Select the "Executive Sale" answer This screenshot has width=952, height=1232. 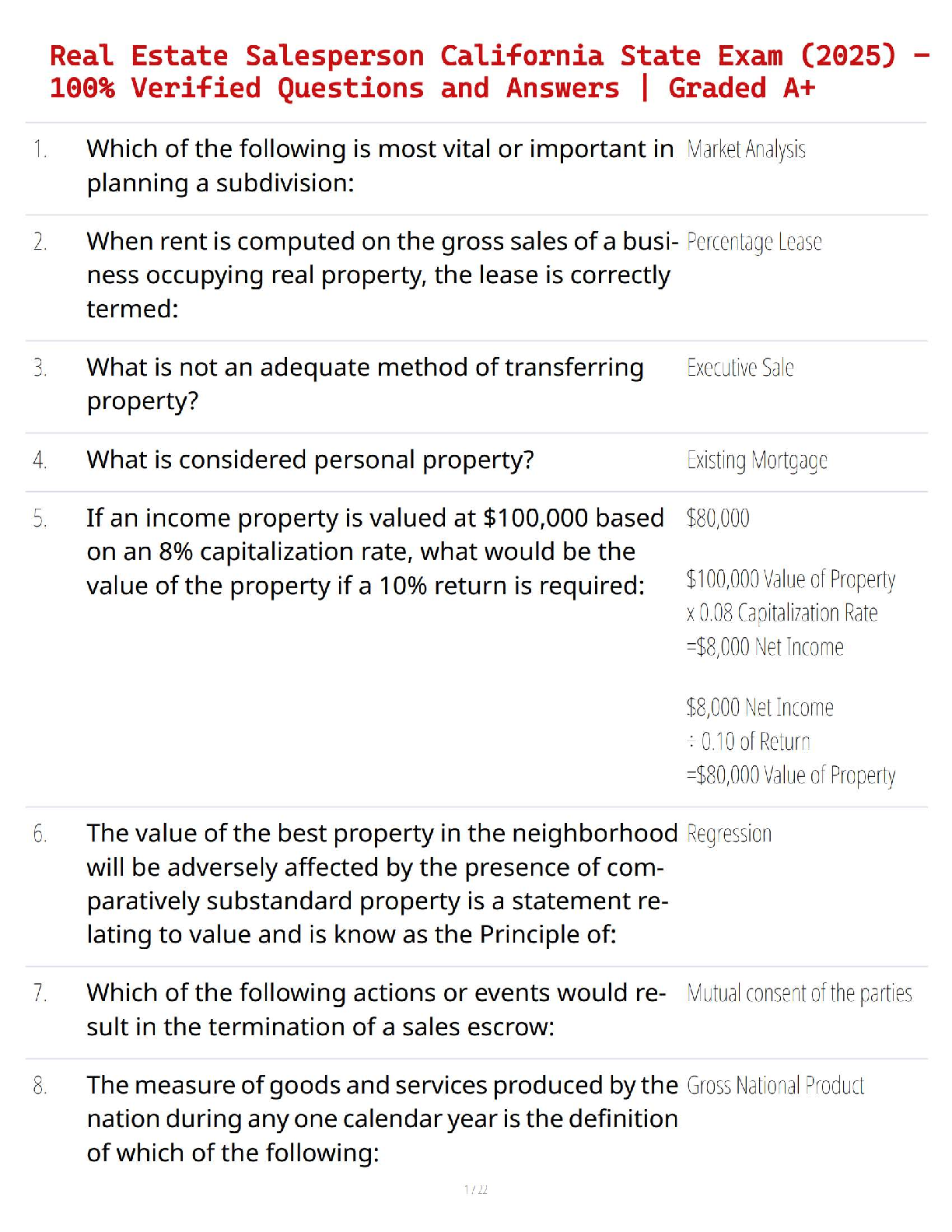point(740,368)
